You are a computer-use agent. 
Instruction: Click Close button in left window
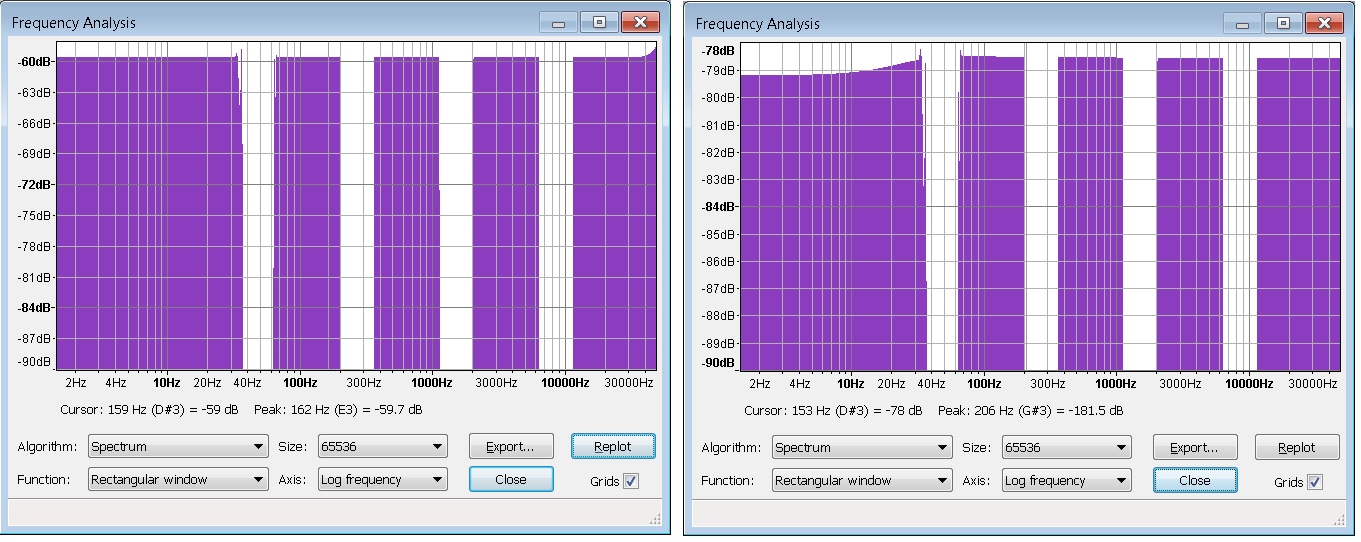click(x=511, y=480)
